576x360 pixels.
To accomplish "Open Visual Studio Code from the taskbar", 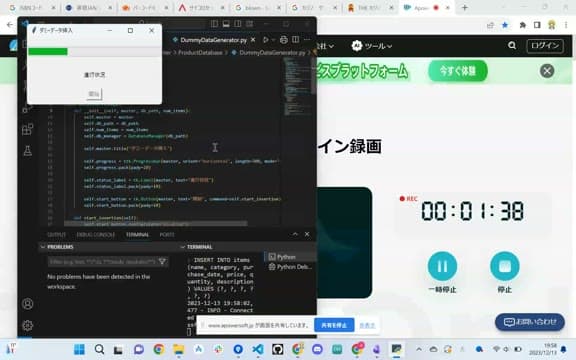I will point(258,349).
